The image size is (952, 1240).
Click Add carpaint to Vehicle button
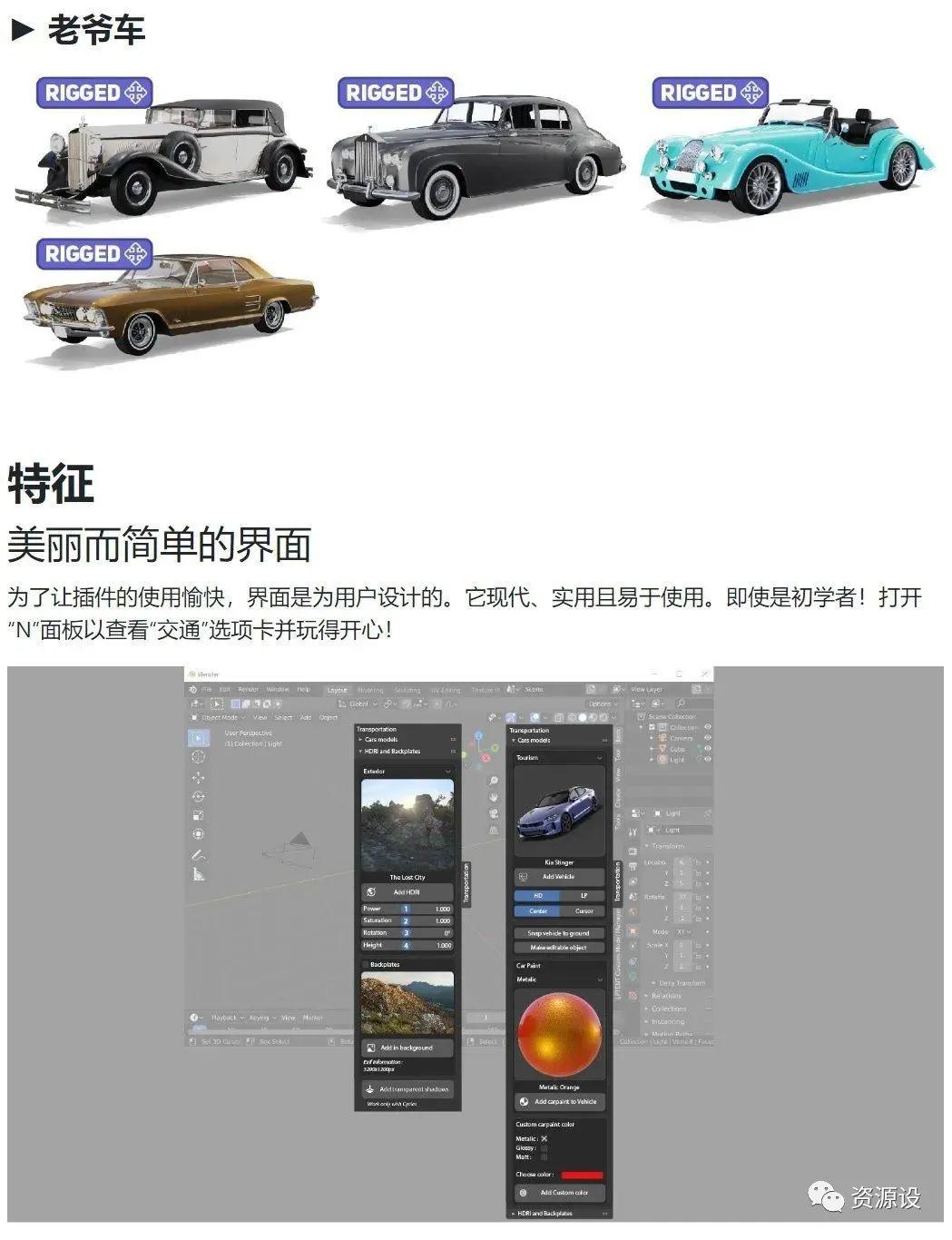pyautogui.click(x=559, y=1102)
